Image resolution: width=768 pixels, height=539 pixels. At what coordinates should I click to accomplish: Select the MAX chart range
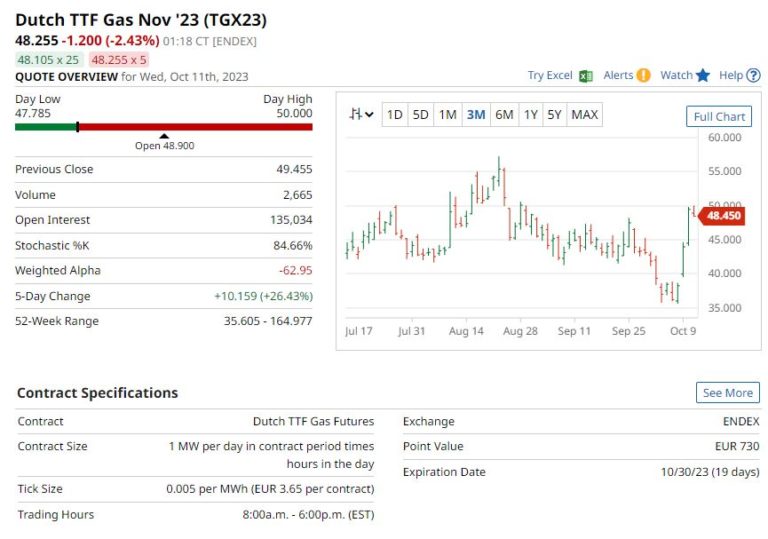click(584, 115)
